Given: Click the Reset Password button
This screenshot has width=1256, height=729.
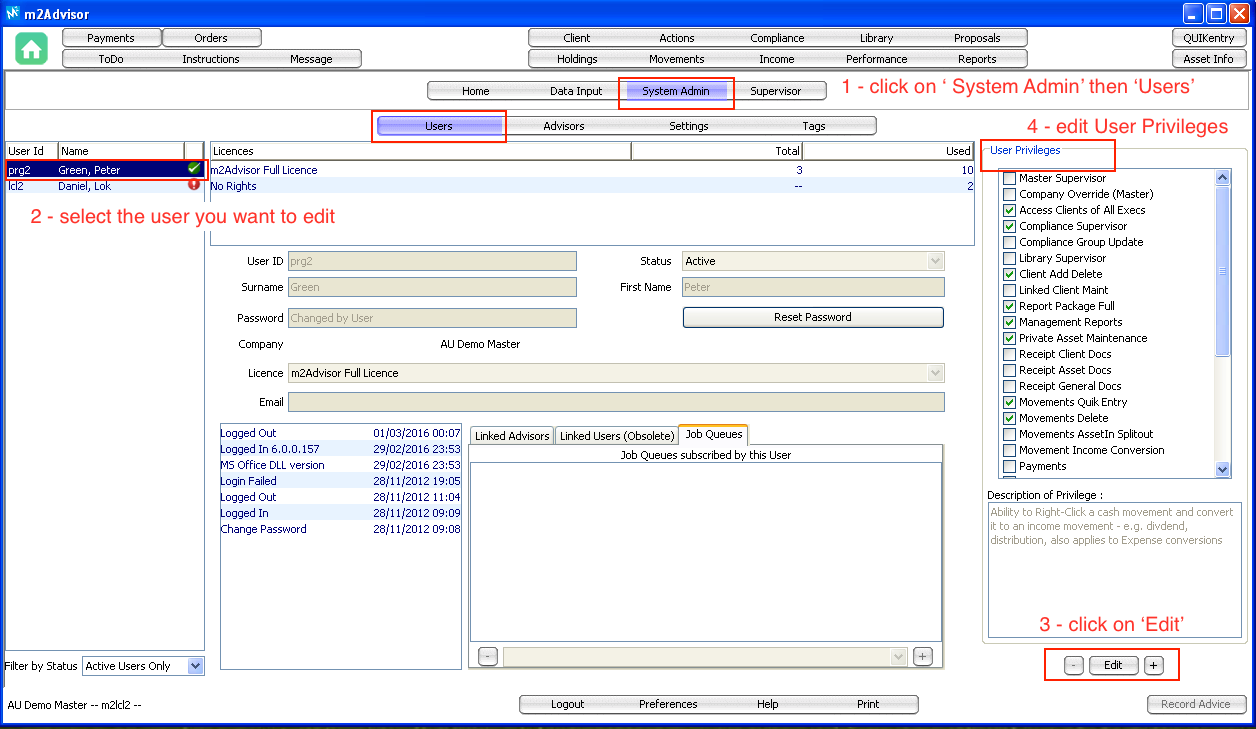Looking at the screenshot, I should 813,317.
